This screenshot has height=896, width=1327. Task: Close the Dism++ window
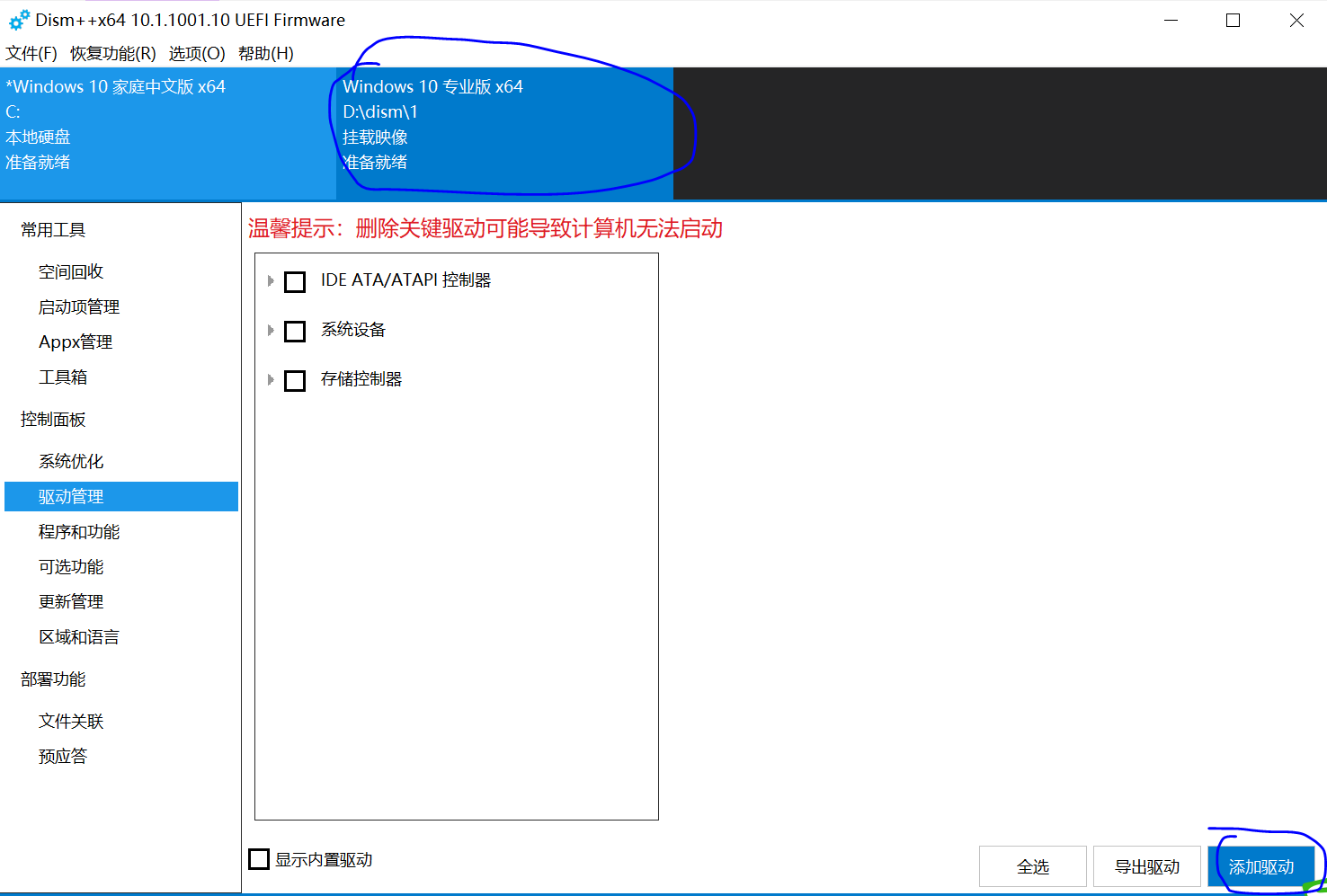coord(1296,20)
